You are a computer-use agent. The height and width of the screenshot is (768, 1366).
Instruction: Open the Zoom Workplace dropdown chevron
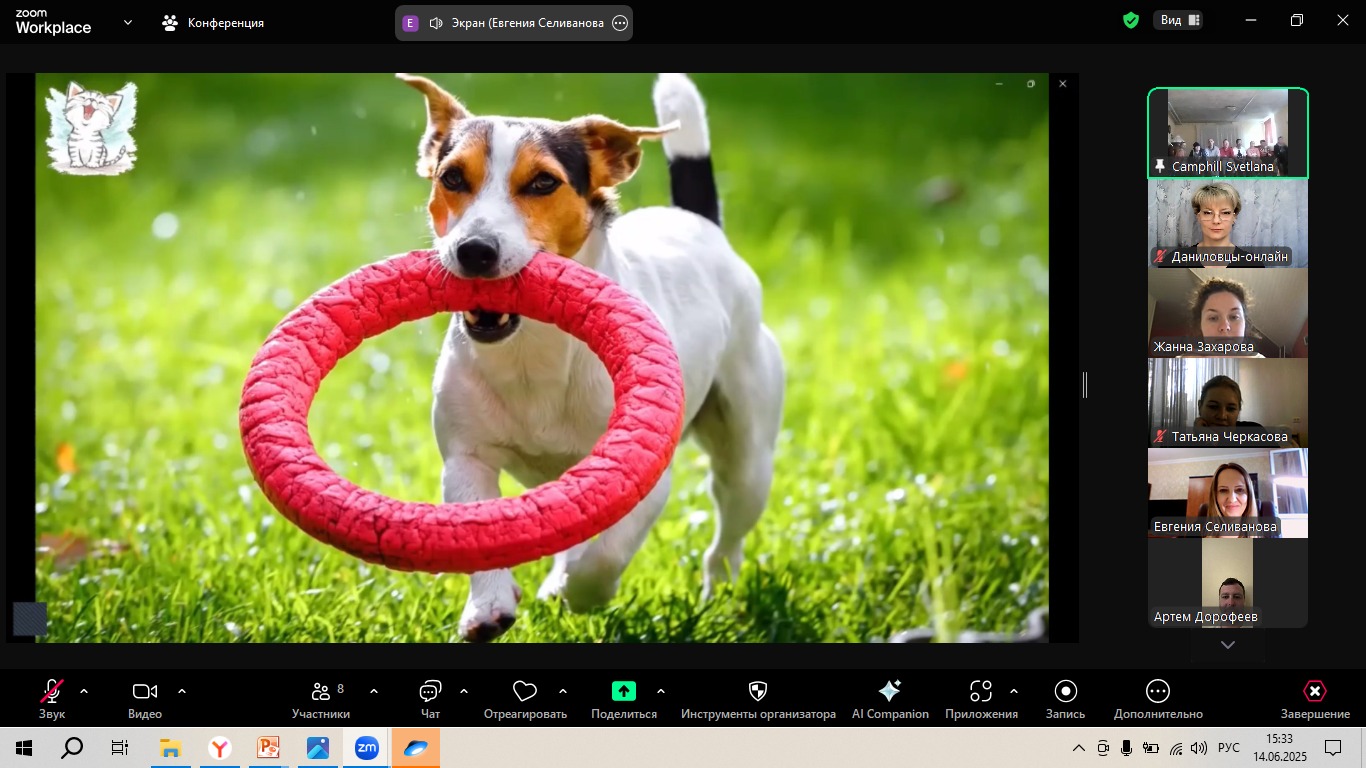click(x=128, y=22)
